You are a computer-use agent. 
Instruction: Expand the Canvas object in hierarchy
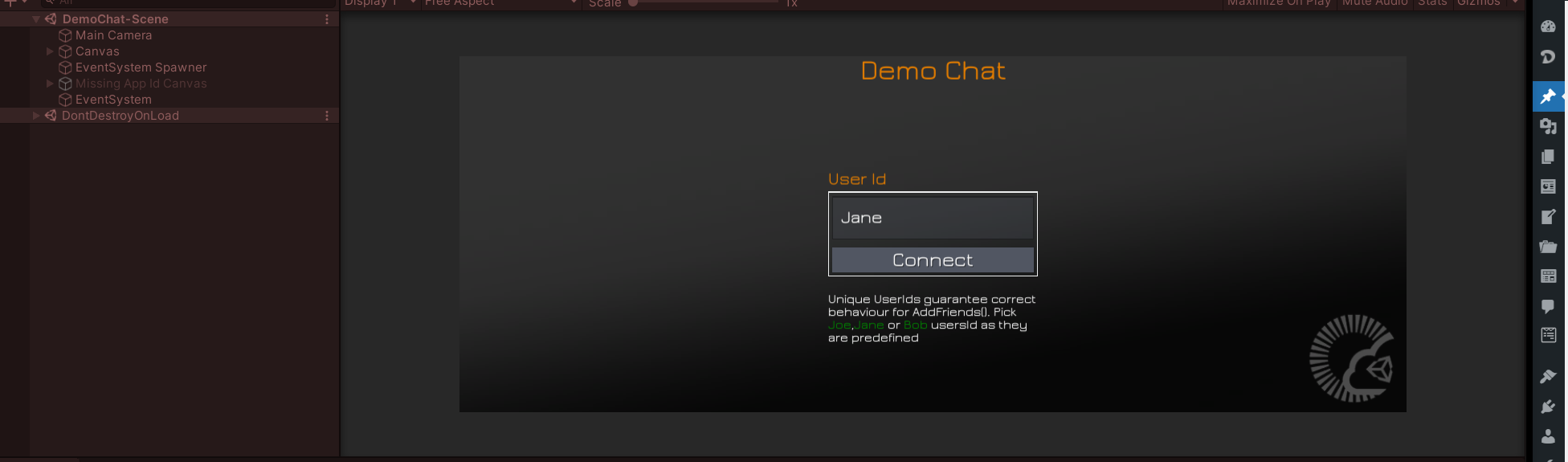50,51
